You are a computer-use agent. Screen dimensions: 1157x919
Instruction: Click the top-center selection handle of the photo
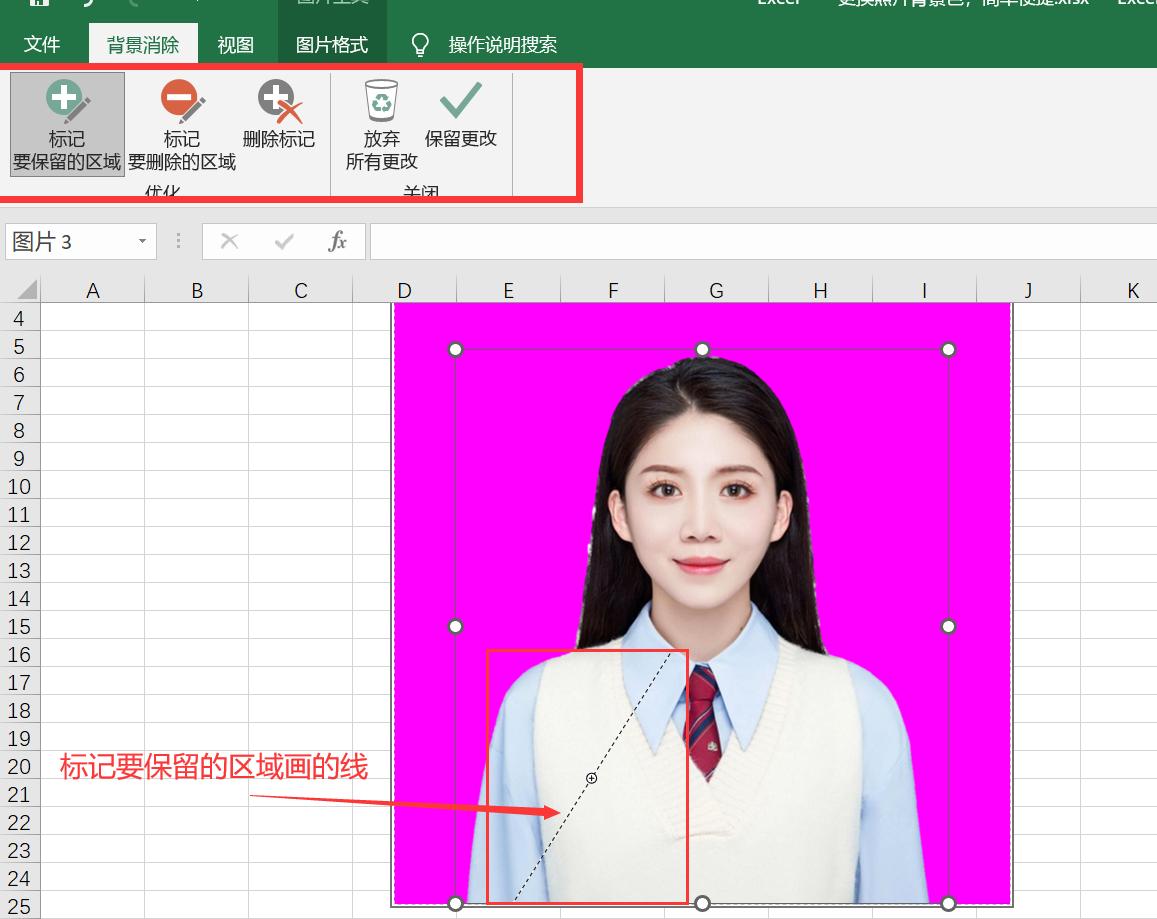click(x=701, y=349)
